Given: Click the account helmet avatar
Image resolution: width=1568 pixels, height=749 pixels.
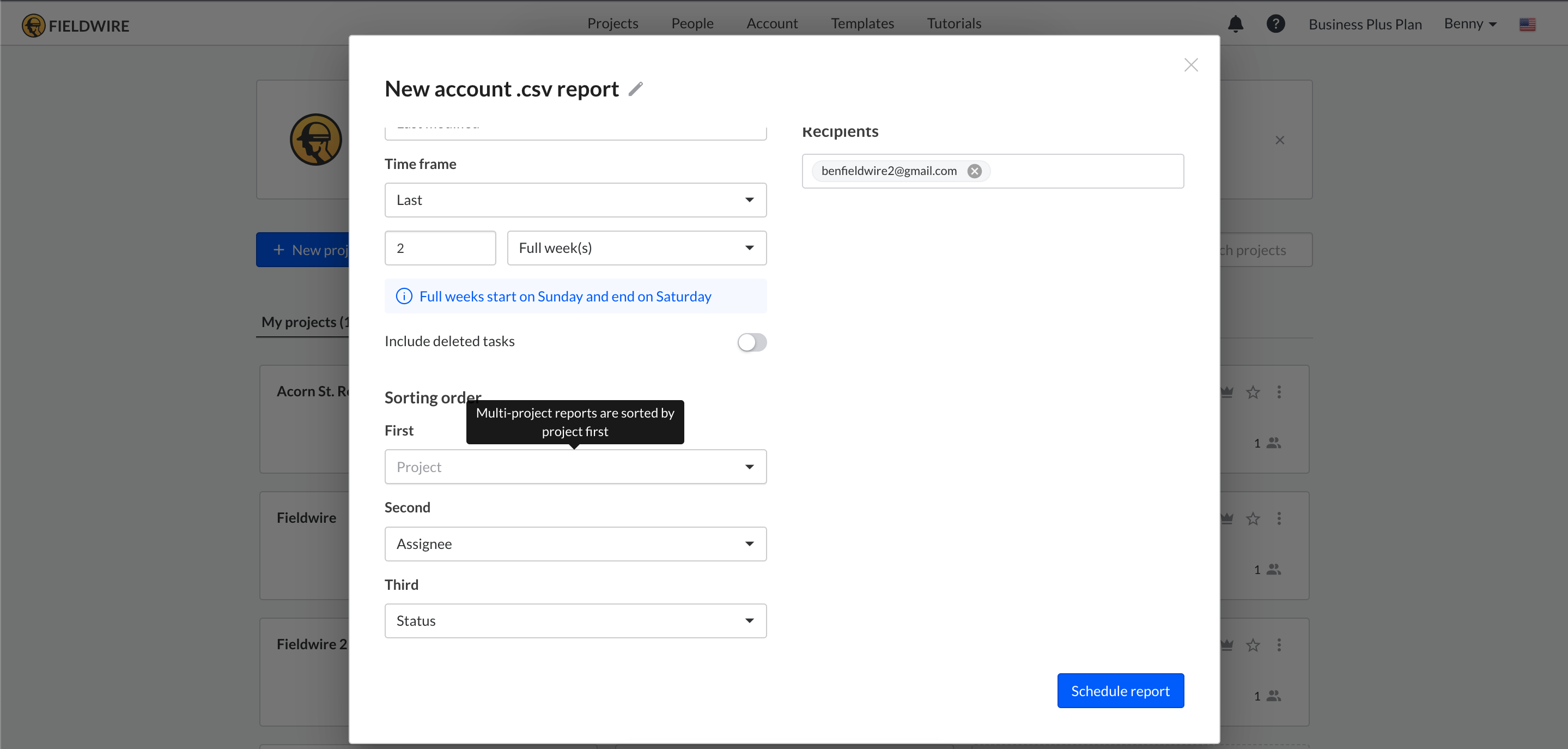Looking at the screenshot, I should tap(316, 140).
